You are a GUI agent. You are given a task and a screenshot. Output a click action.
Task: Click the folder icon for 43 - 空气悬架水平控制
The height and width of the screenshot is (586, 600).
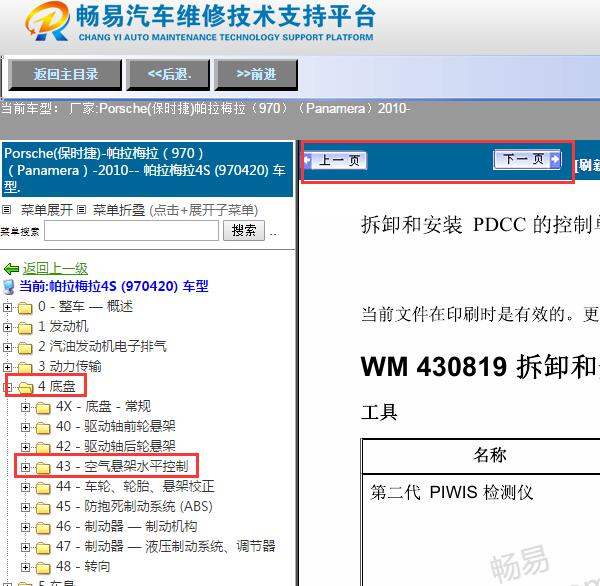[43, 467]
